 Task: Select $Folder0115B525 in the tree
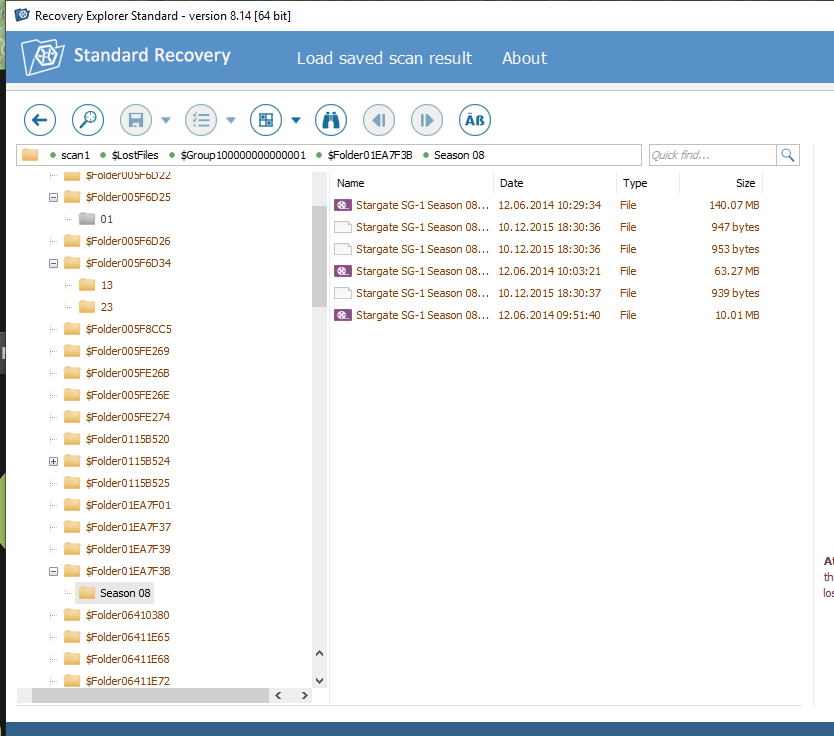point(116,483)
